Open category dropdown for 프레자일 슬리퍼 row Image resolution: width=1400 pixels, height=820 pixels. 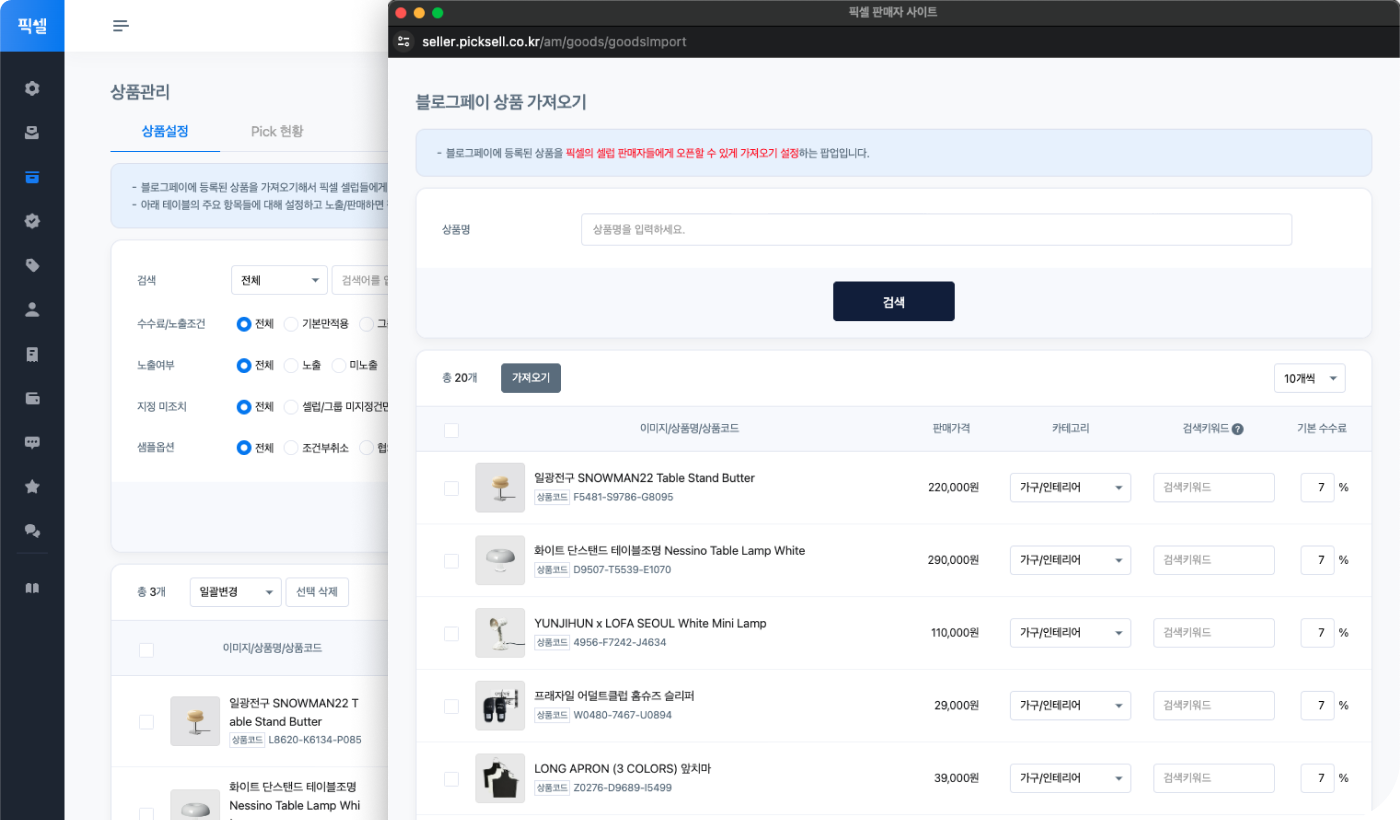click(1070, 706)
